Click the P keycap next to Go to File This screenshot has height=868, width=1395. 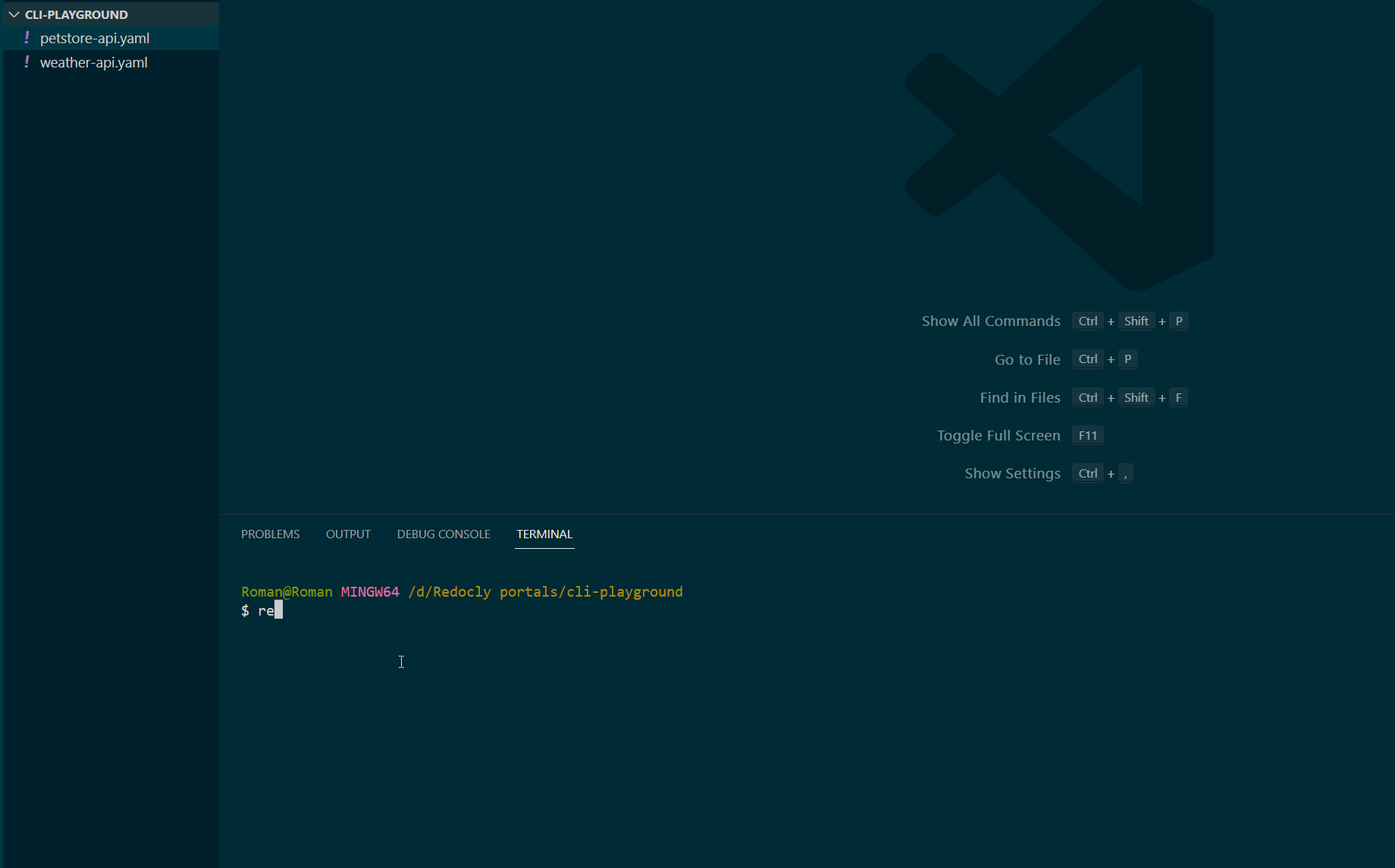click(1127, 359)
